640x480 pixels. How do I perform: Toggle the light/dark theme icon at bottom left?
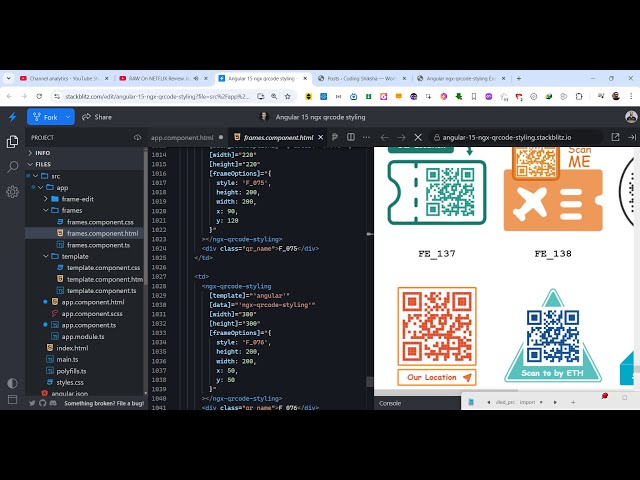12,383
